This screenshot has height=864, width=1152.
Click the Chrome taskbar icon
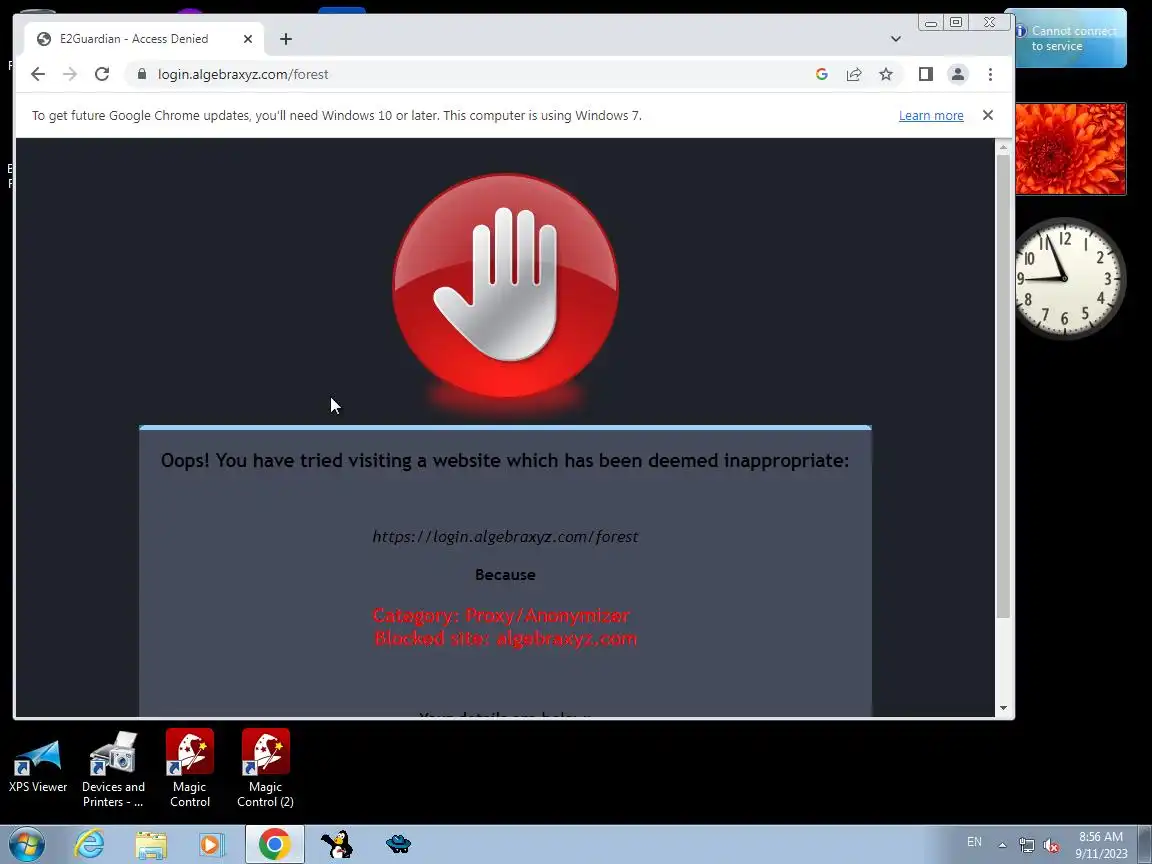pyautogui.click(x=274, y=844)
